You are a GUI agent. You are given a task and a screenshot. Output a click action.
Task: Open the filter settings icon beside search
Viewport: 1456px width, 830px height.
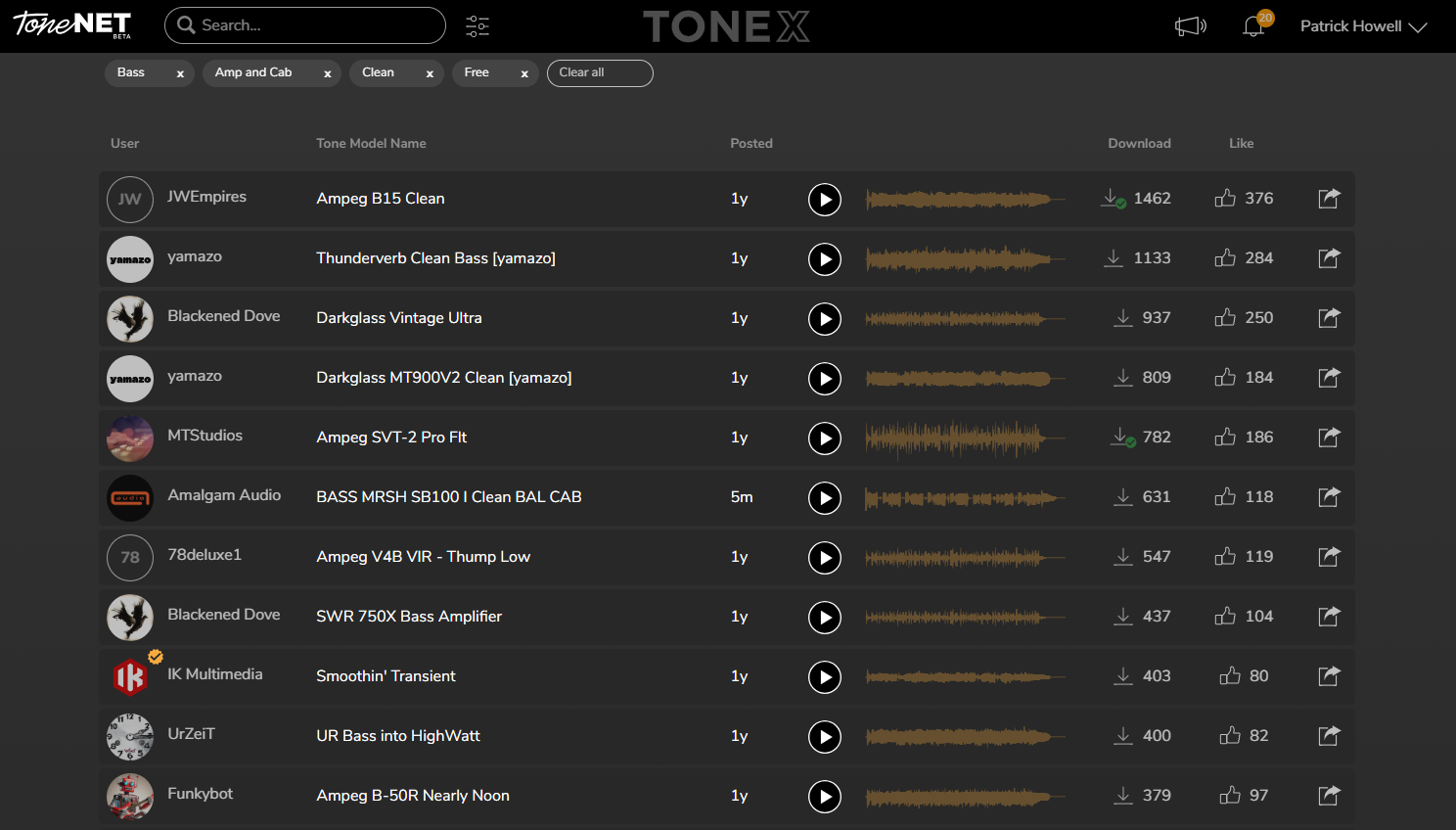pos(478,26)
